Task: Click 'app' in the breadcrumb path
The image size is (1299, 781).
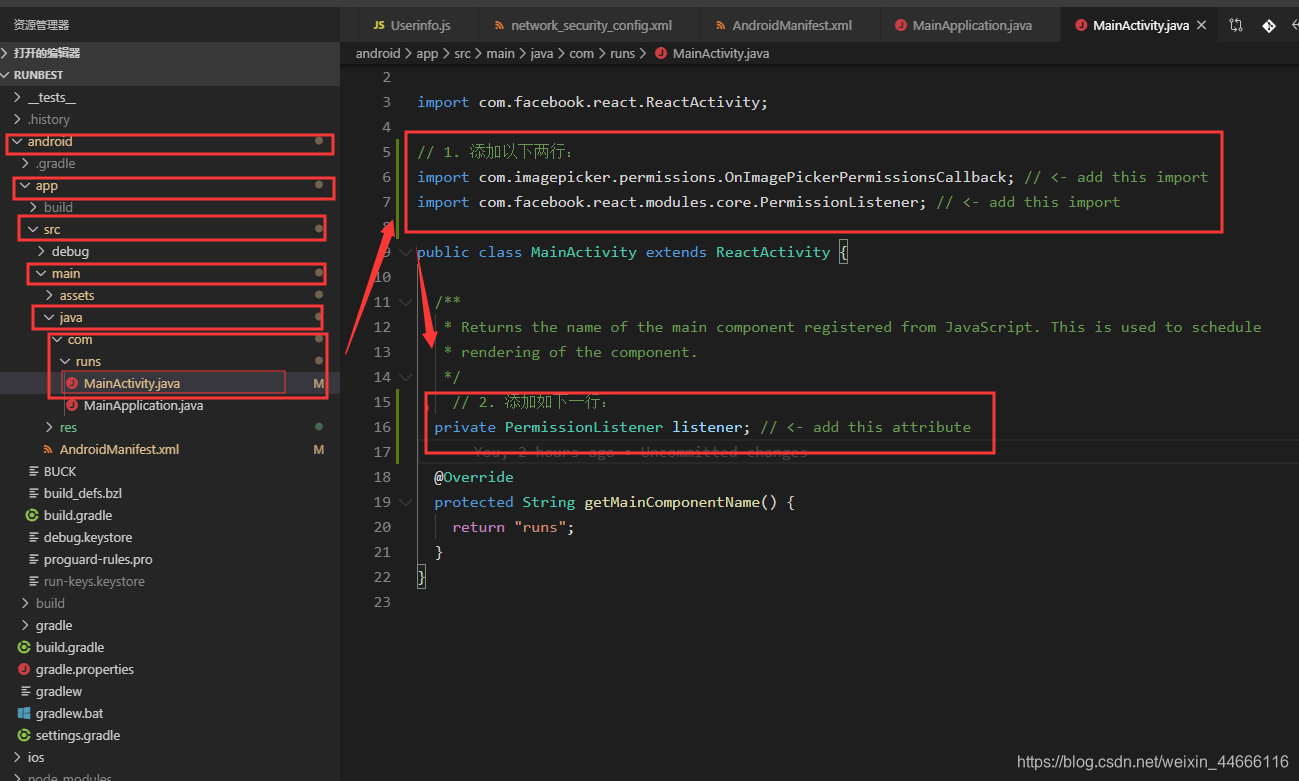Action: (x=427, y=53)
